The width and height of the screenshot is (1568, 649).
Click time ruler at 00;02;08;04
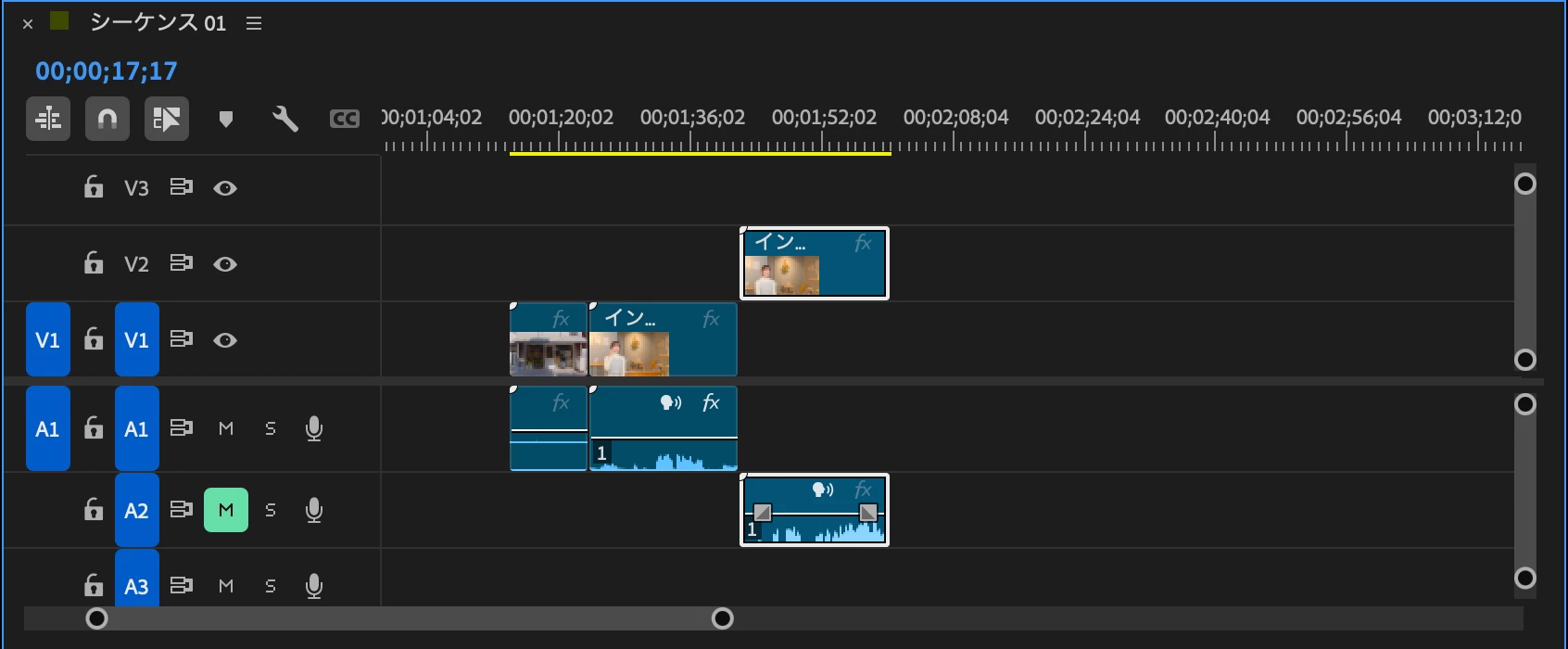[x=955, y=118]
